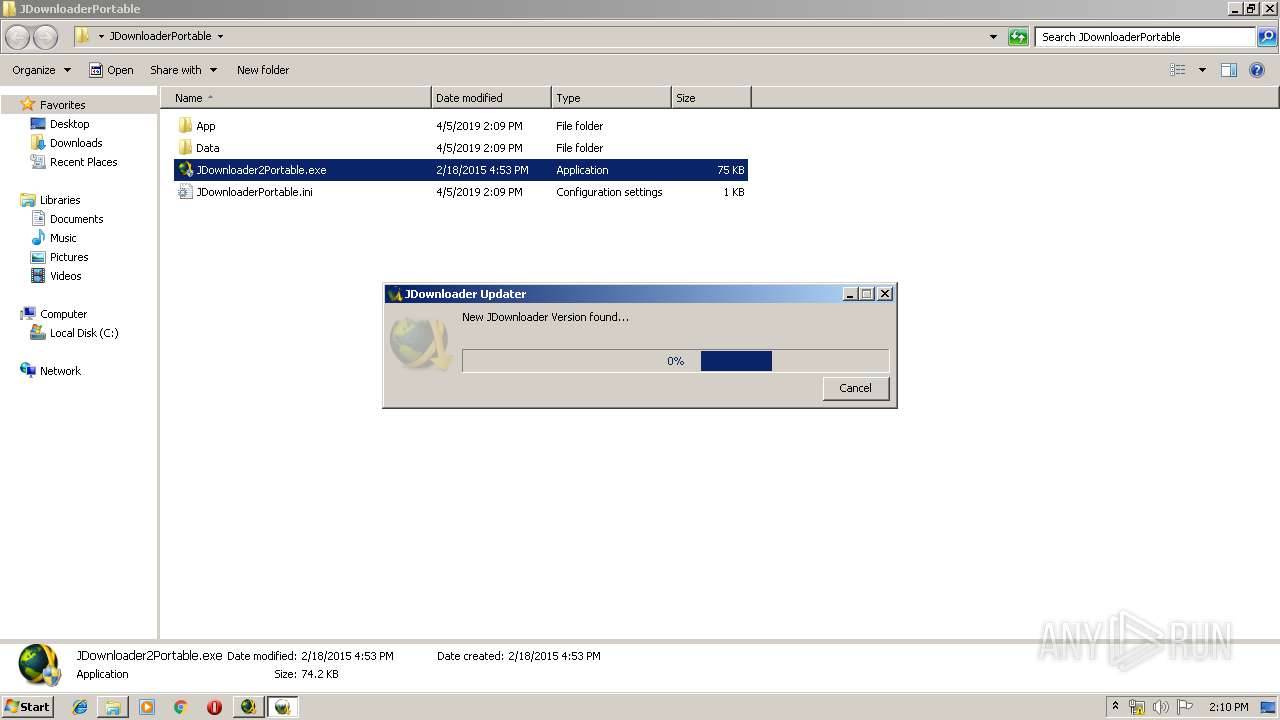Click the JDownloader logo in the updater dialog
Image resolution: width=1280 pixels, height=720 pixels.
(x=420, y=343)
